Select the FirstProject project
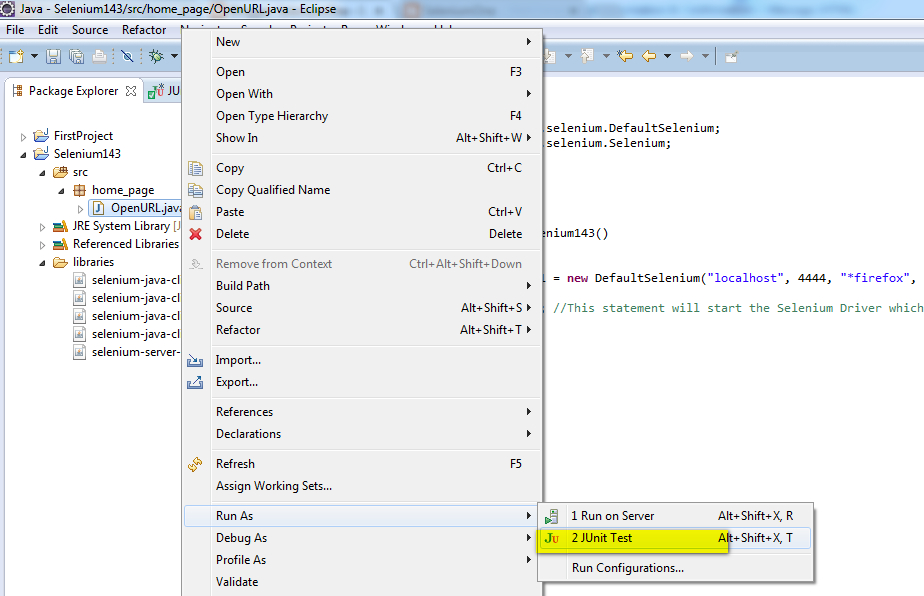The height and width of the screenshot is (596, 924). (x=73, y=136)
